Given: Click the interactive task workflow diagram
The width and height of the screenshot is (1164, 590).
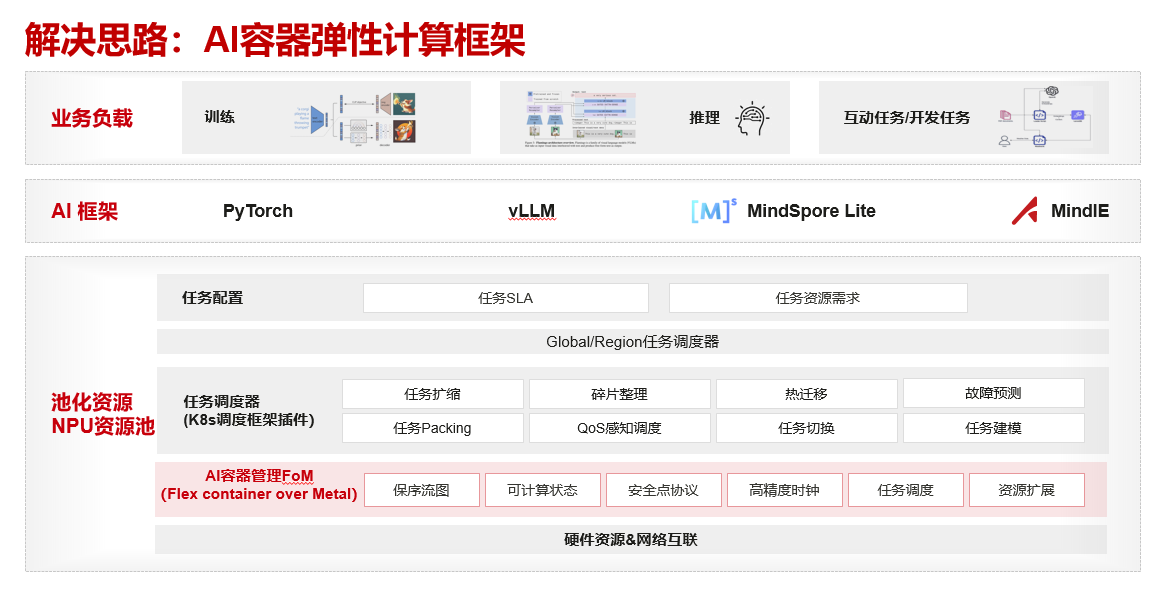Looking at the screenshot, I should tap(1042, 118).
